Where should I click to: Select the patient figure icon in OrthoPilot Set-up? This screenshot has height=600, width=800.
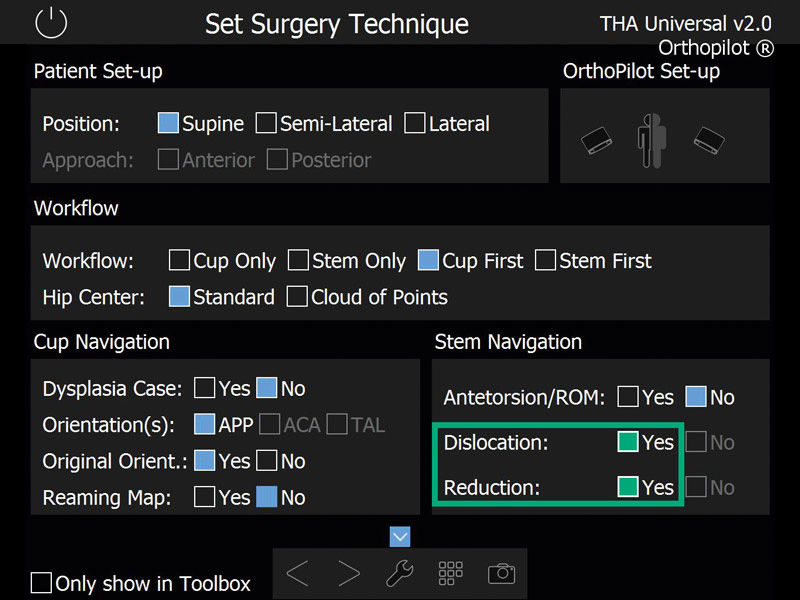[x=651, y=141]
